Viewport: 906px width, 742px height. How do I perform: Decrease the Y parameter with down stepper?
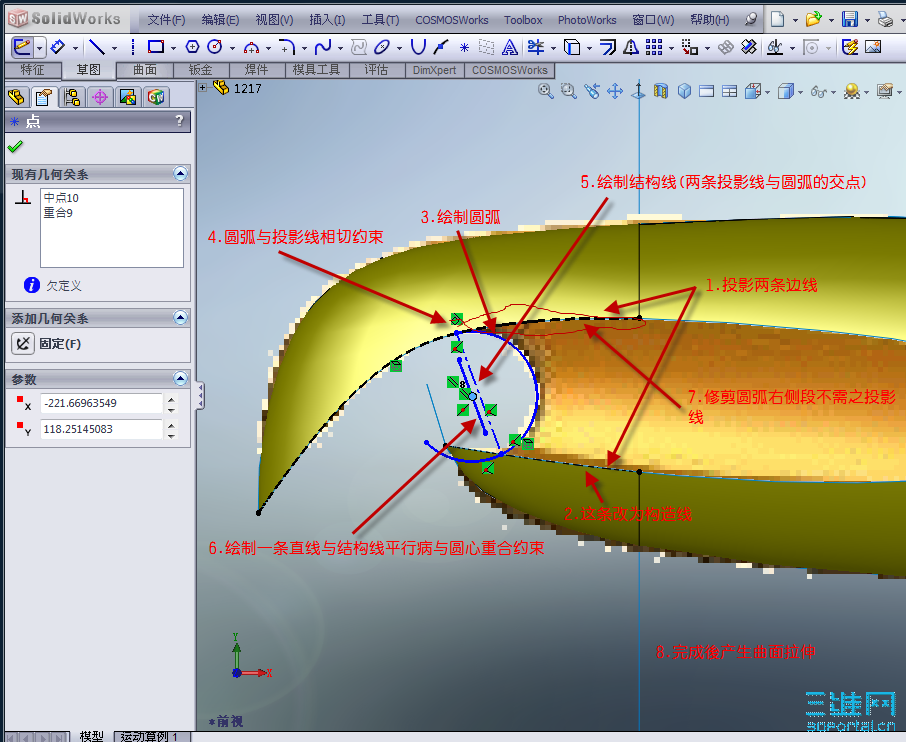tap(171, 435)
